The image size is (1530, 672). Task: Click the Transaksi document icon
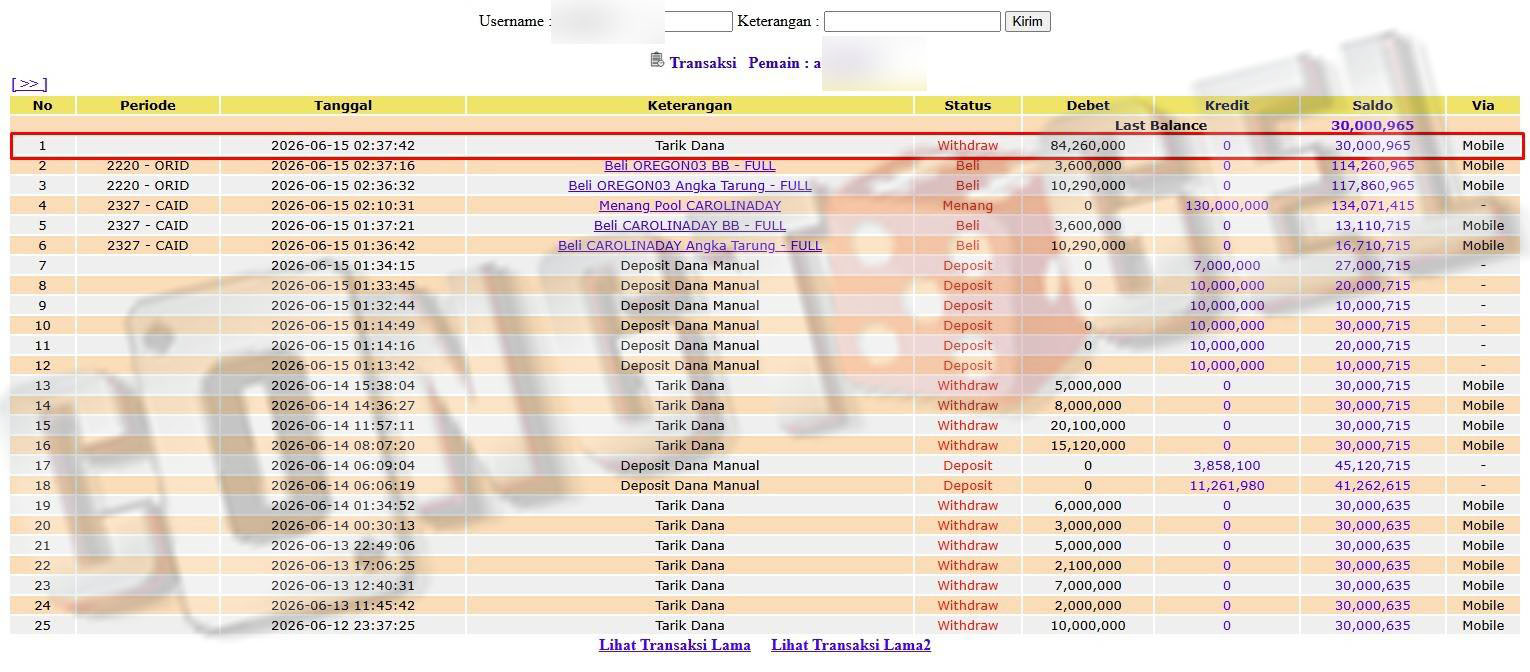click(657, 60)
